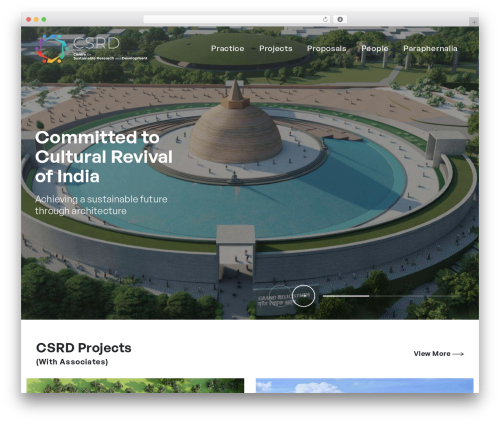The width and height of the screenshot is (500, 423).
Task: Open a new browser tab with the plus button
Action: [474, 22]
